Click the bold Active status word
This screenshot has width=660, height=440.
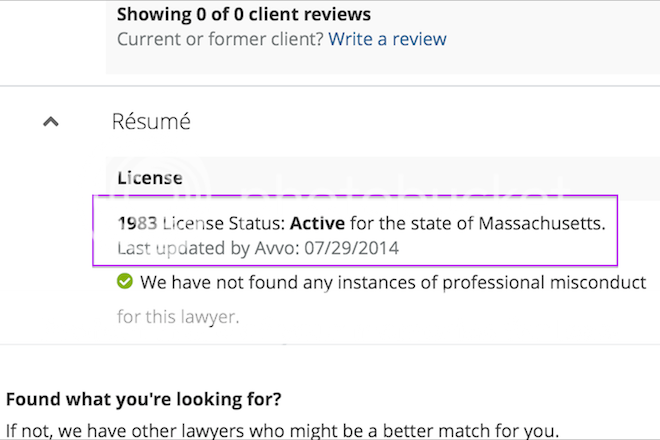[x=312, y=222]
